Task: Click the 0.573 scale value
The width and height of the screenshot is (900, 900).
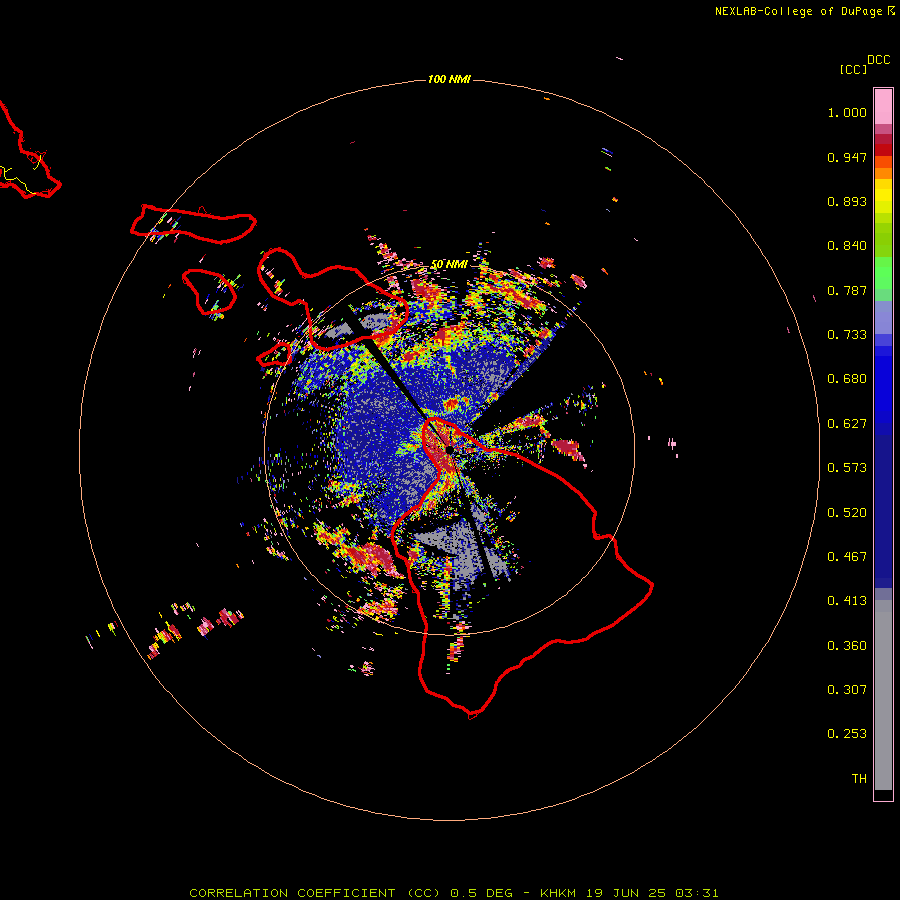Action: pos(847,468)
